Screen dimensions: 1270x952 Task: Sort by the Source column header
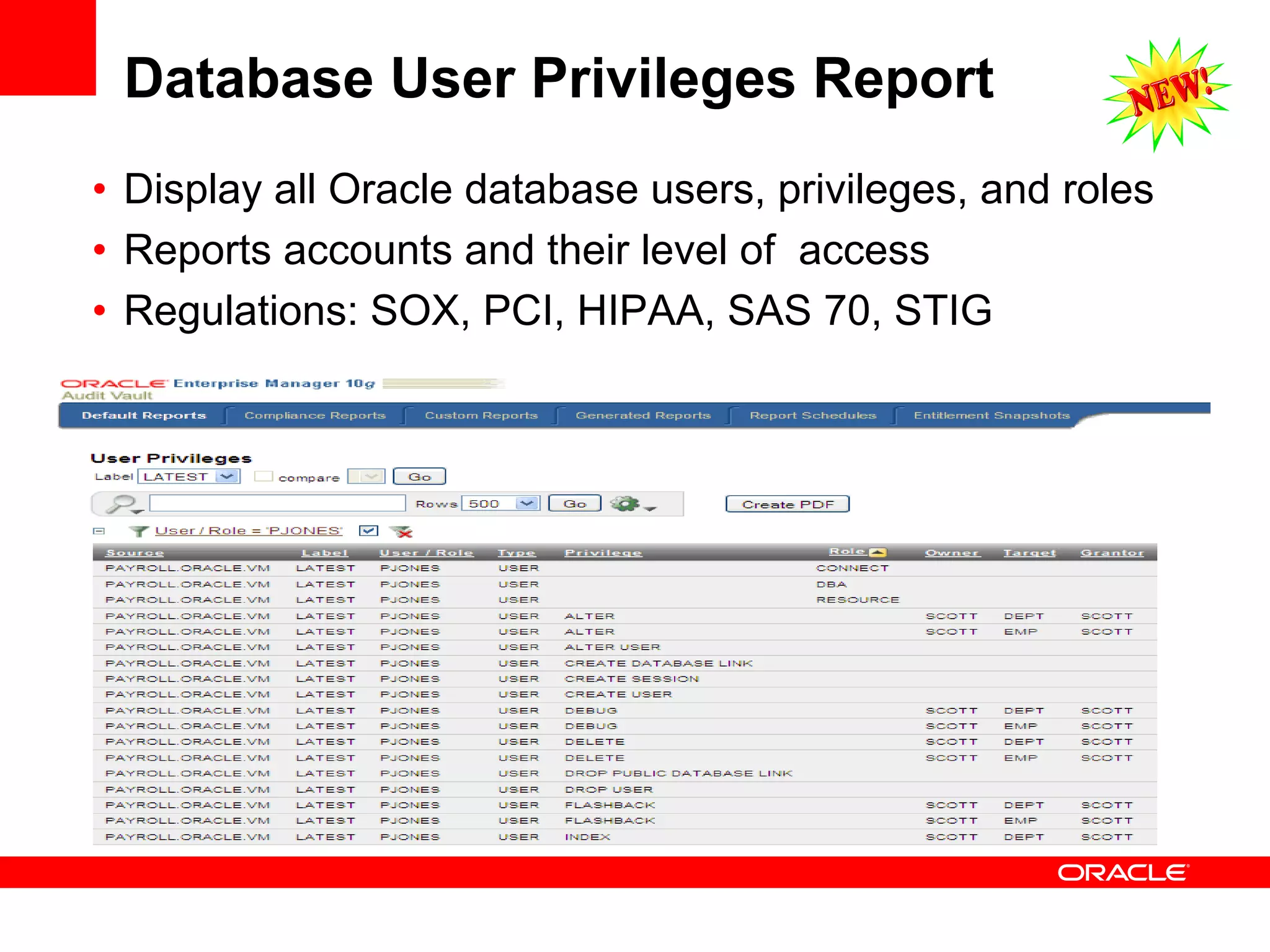pyautogui.click(x=135, y=552)
